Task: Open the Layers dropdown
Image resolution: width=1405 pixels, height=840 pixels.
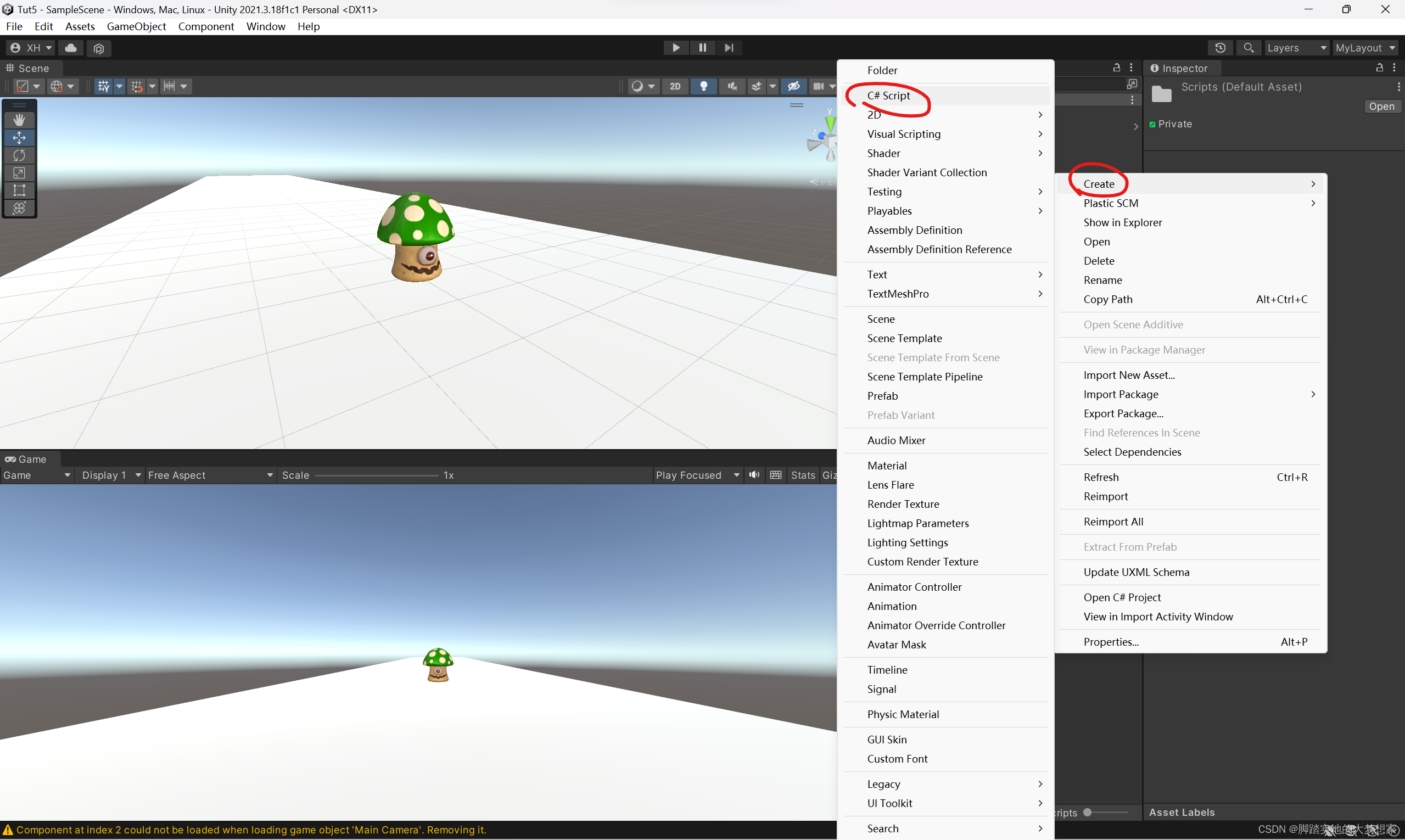Action: (x=1297, y=48)
